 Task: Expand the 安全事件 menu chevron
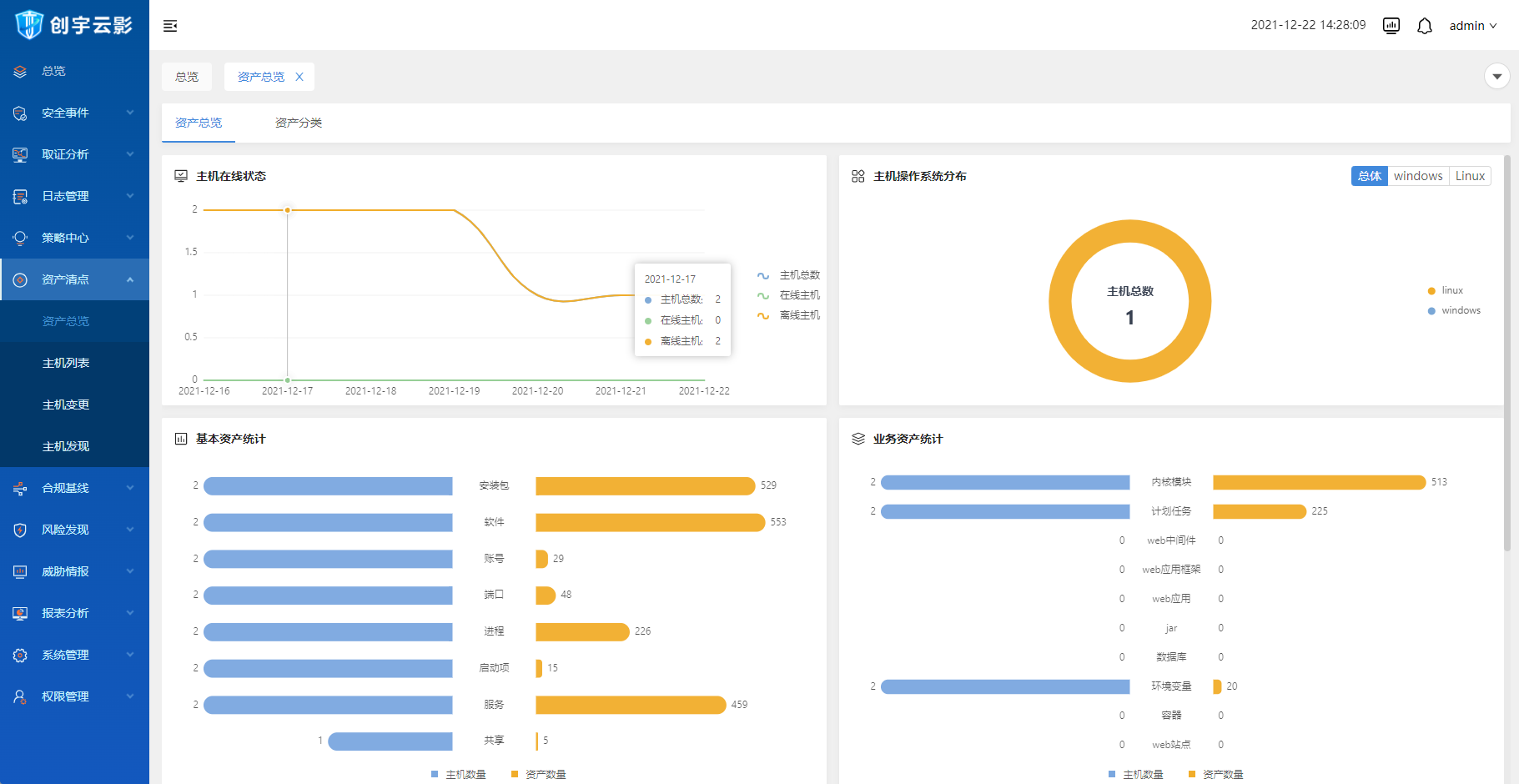pos(130,113)
